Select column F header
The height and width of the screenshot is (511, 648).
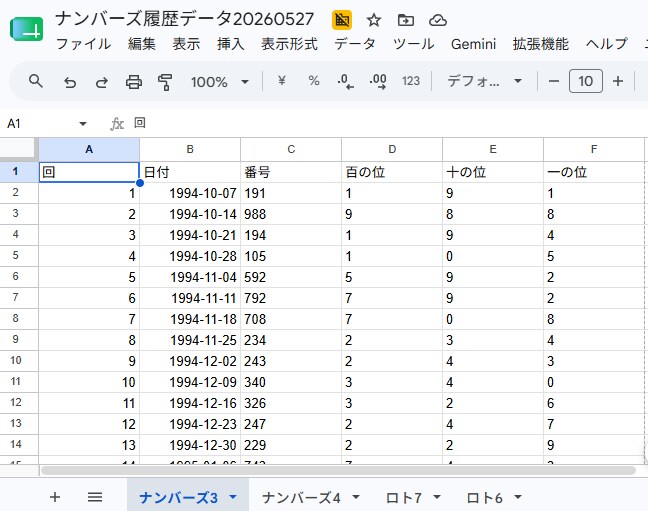click(594, 150)
